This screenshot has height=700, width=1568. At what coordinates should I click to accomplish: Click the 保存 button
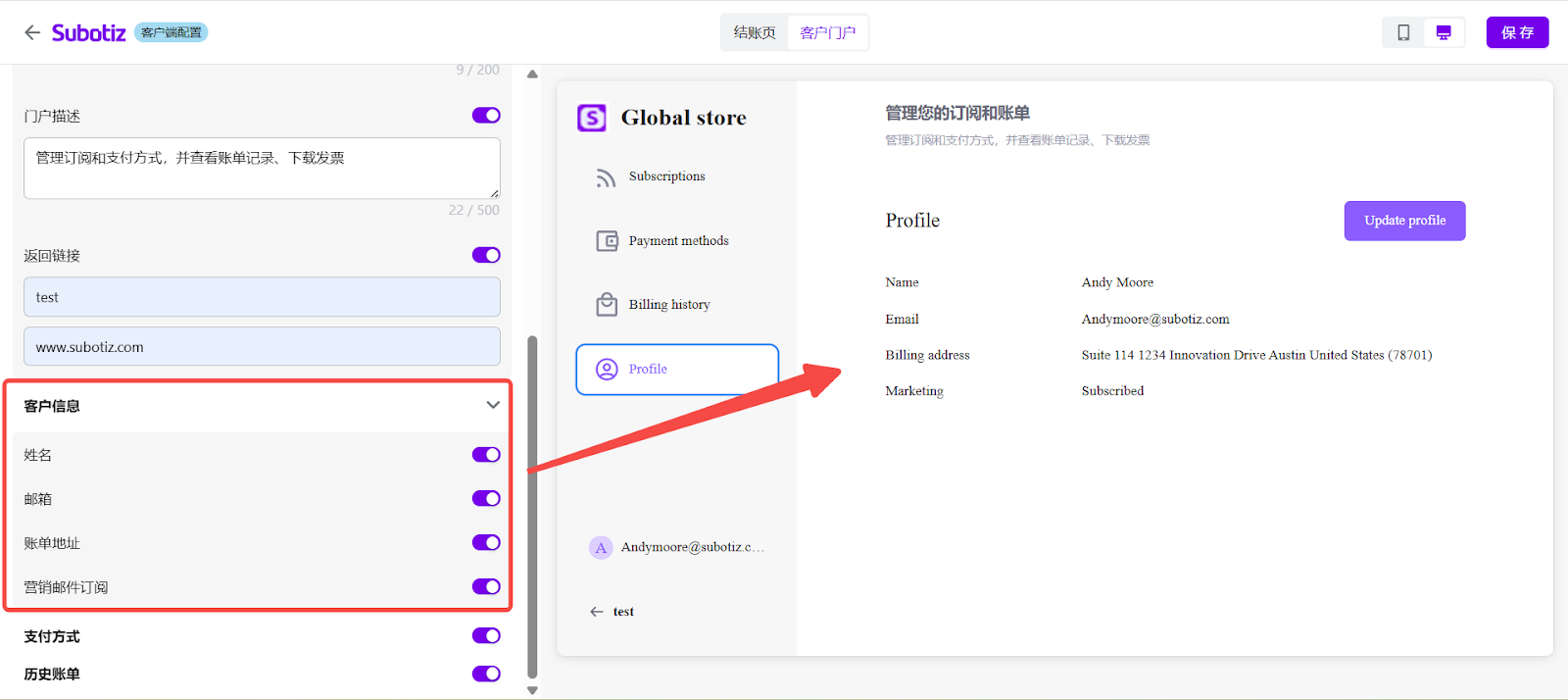click(1517, 32)
